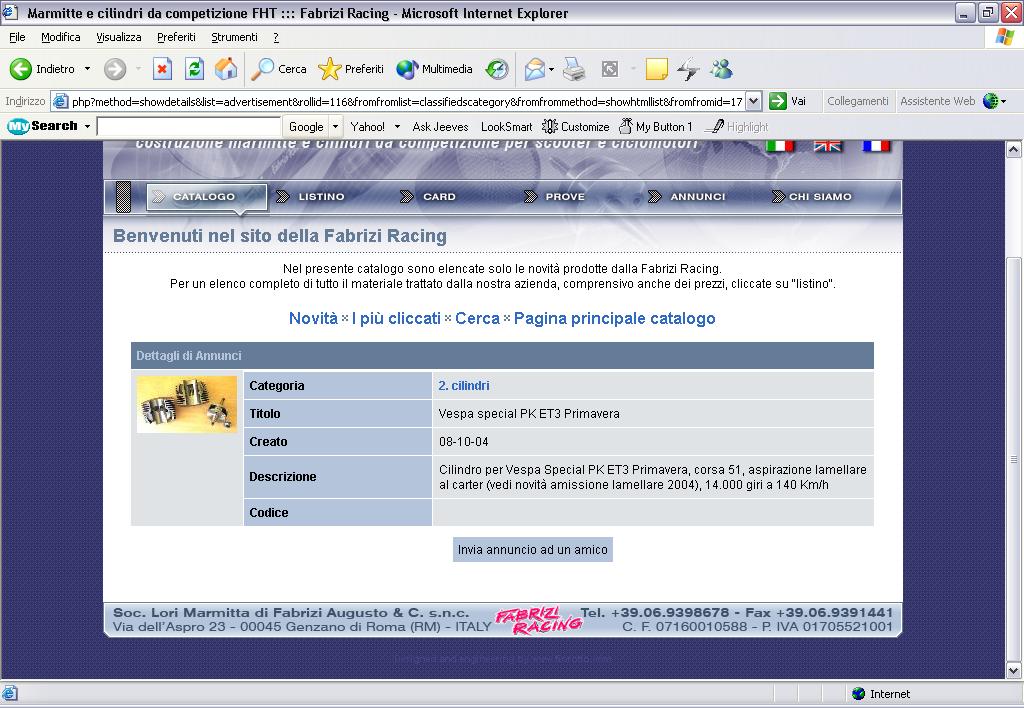The height and width of the screenshot is (708, 1024).
Task: Focus the MySearch text input field
Action: (x=189, y=126)
